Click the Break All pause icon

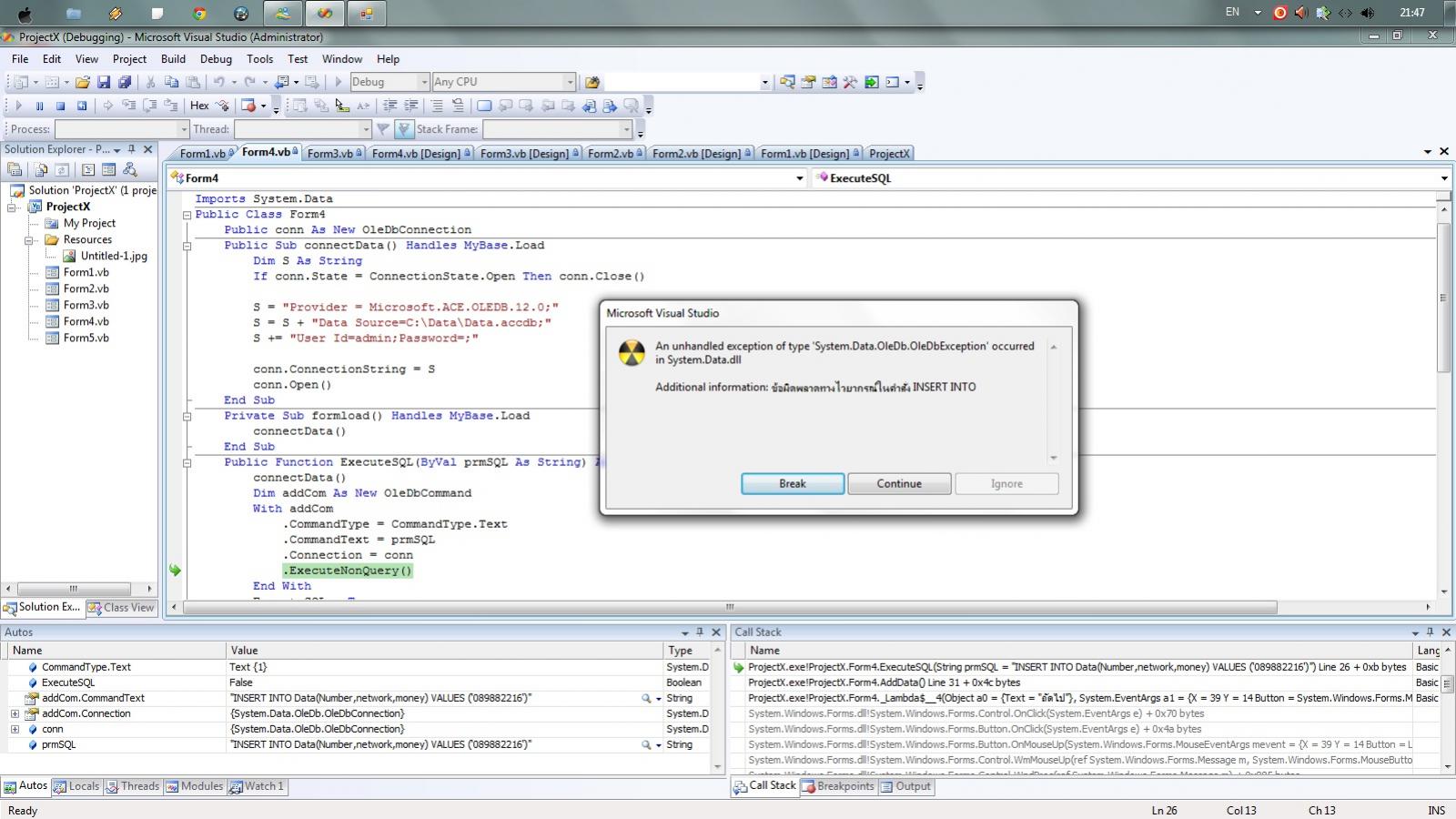coord(39,106)
